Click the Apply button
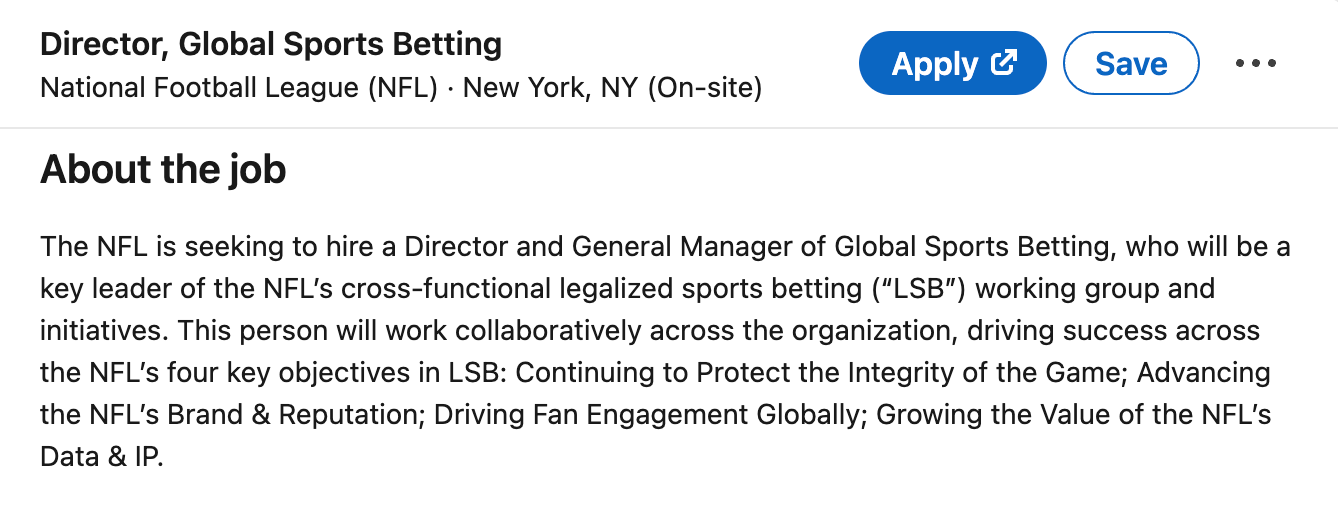Image resolution: width=1338 pixels, height=516 pixels. [952, 64]
